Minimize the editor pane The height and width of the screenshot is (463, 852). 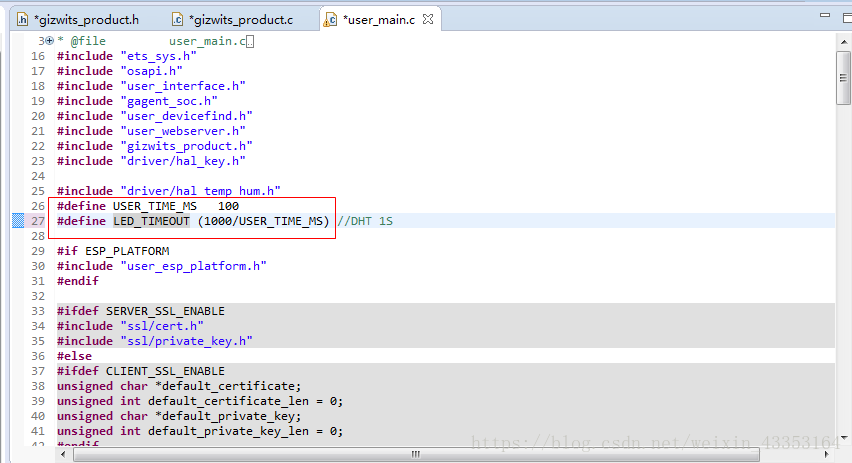point(825,15)
